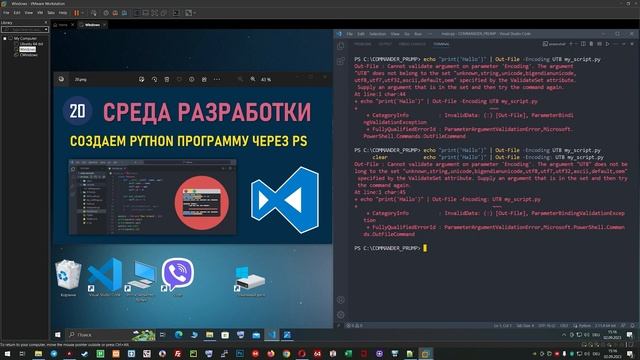Switch to the PROBLEMS panel tab
Image resolution: width=640 pixels, height=360 pixels.
[x=362, y=44]
